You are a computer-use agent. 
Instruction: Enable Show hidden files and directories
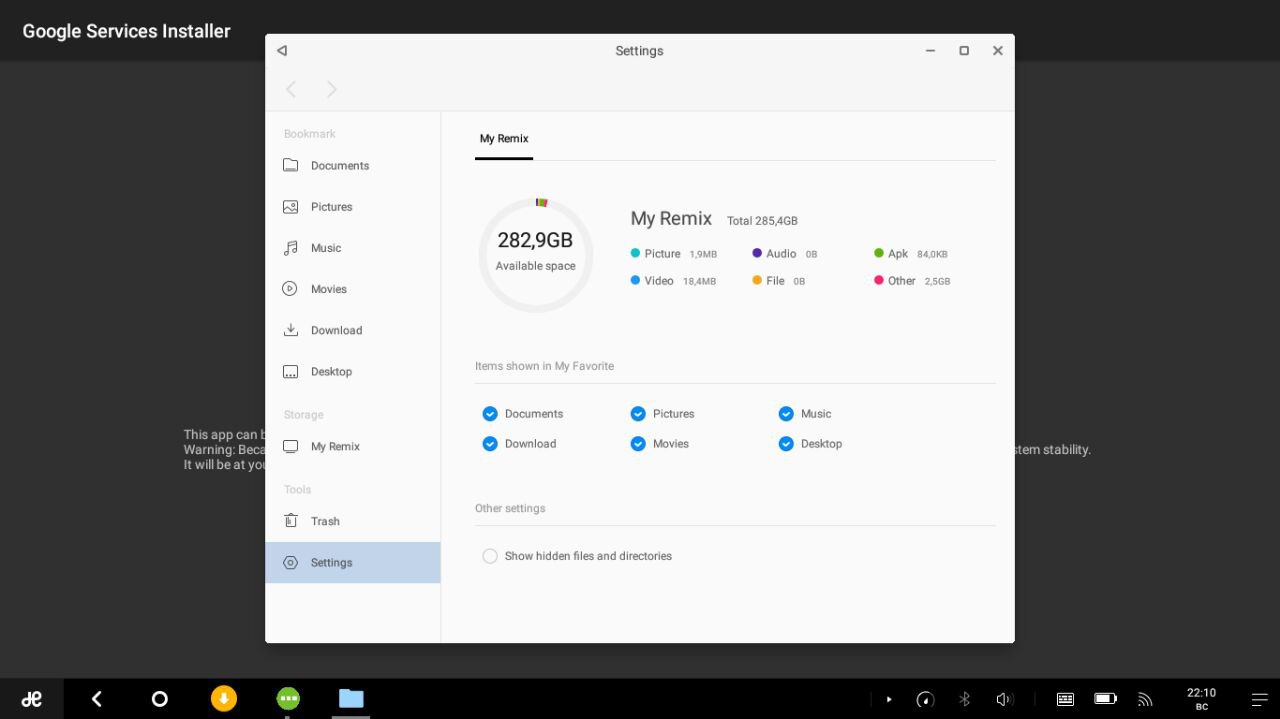coord(490,556)
